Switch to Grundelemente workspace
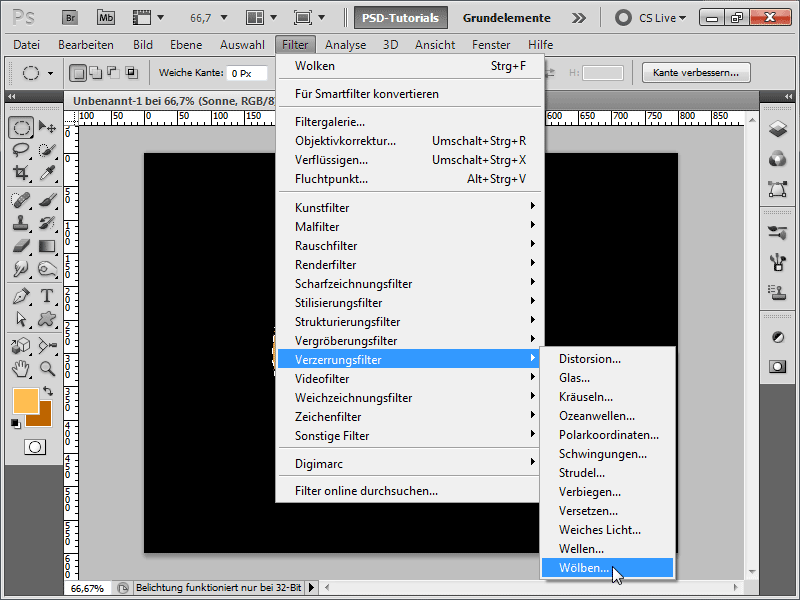The width and height of the screenshot is (800, 600). pos(507,18)
